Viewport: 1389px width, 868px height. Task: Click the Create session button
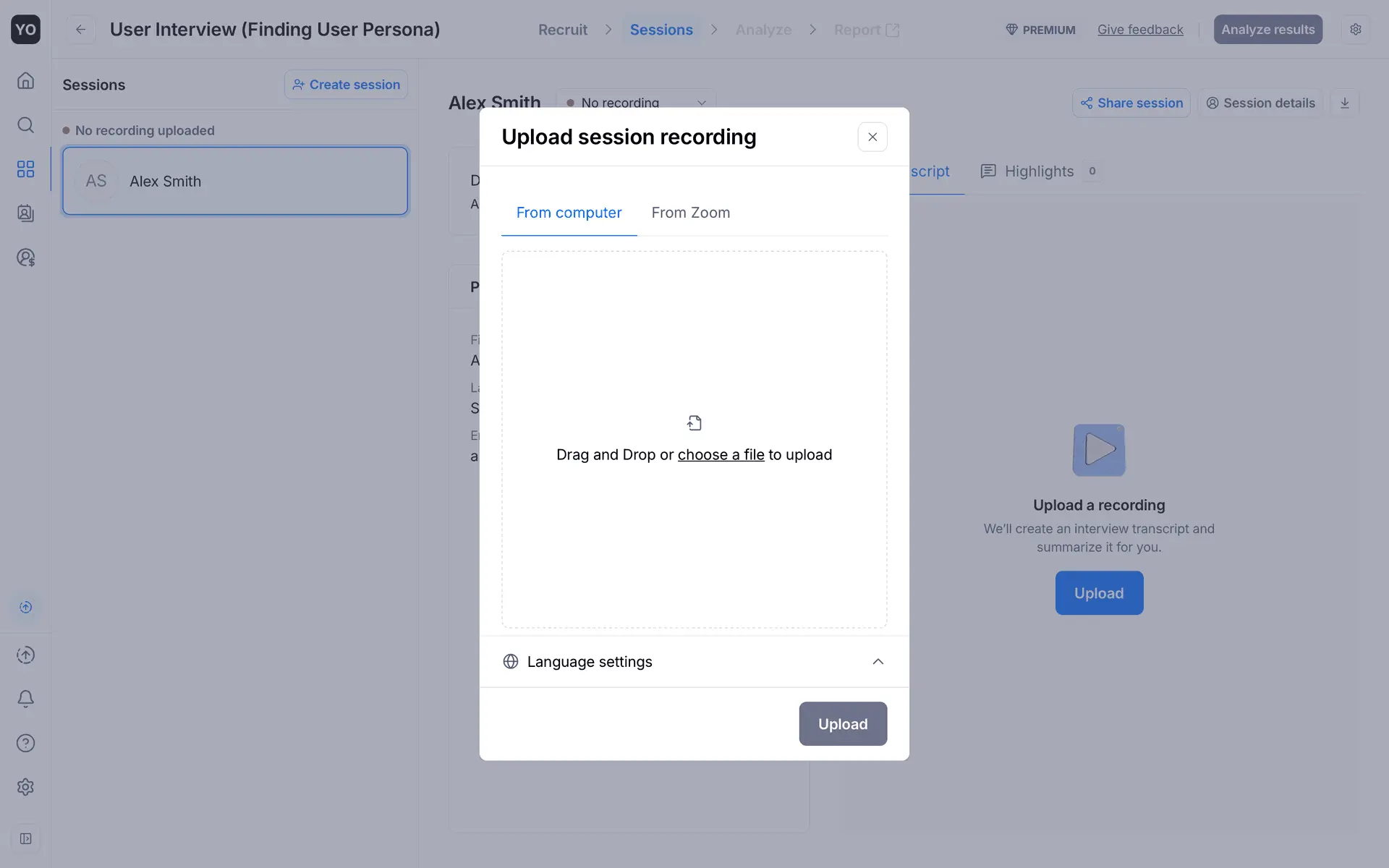(x=346, y=85)
